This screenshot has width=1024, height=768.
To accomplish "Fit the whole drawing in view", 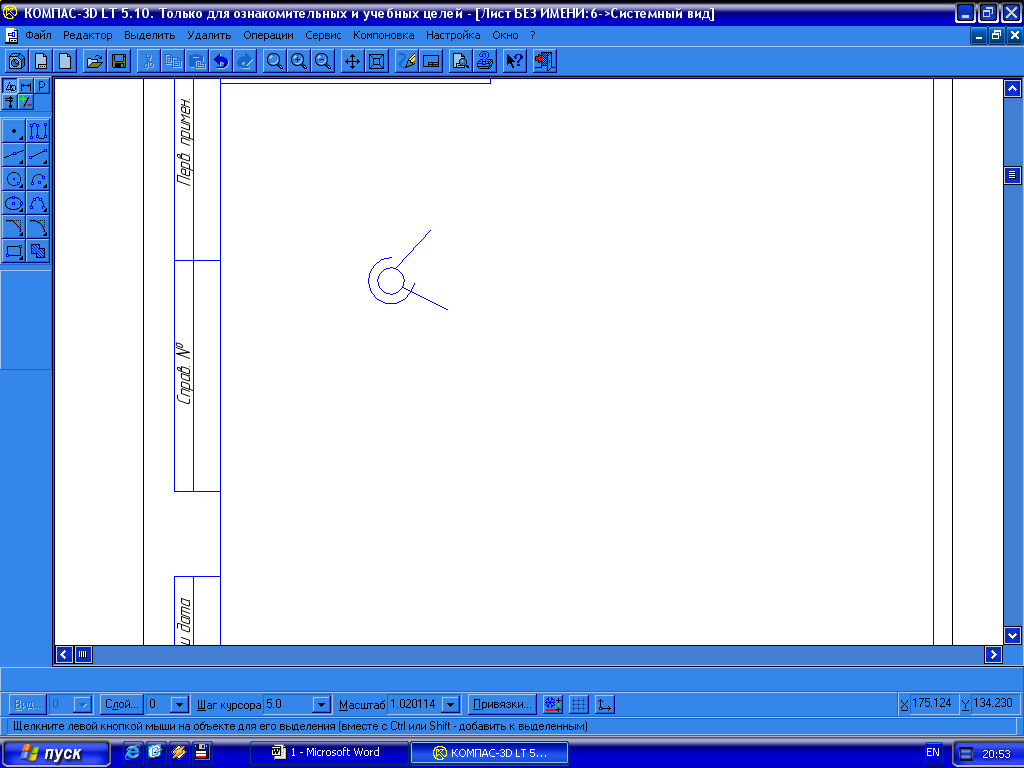I will click(x=376, y=61).
